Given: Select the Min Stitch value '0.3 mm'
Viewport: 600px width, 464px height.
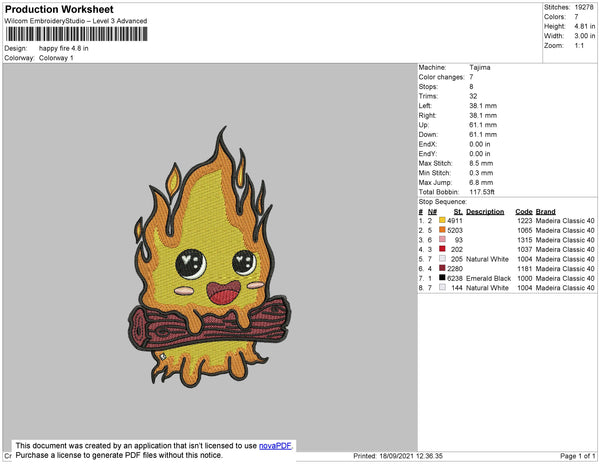Looking at the screenshot, I should [481, 173].
